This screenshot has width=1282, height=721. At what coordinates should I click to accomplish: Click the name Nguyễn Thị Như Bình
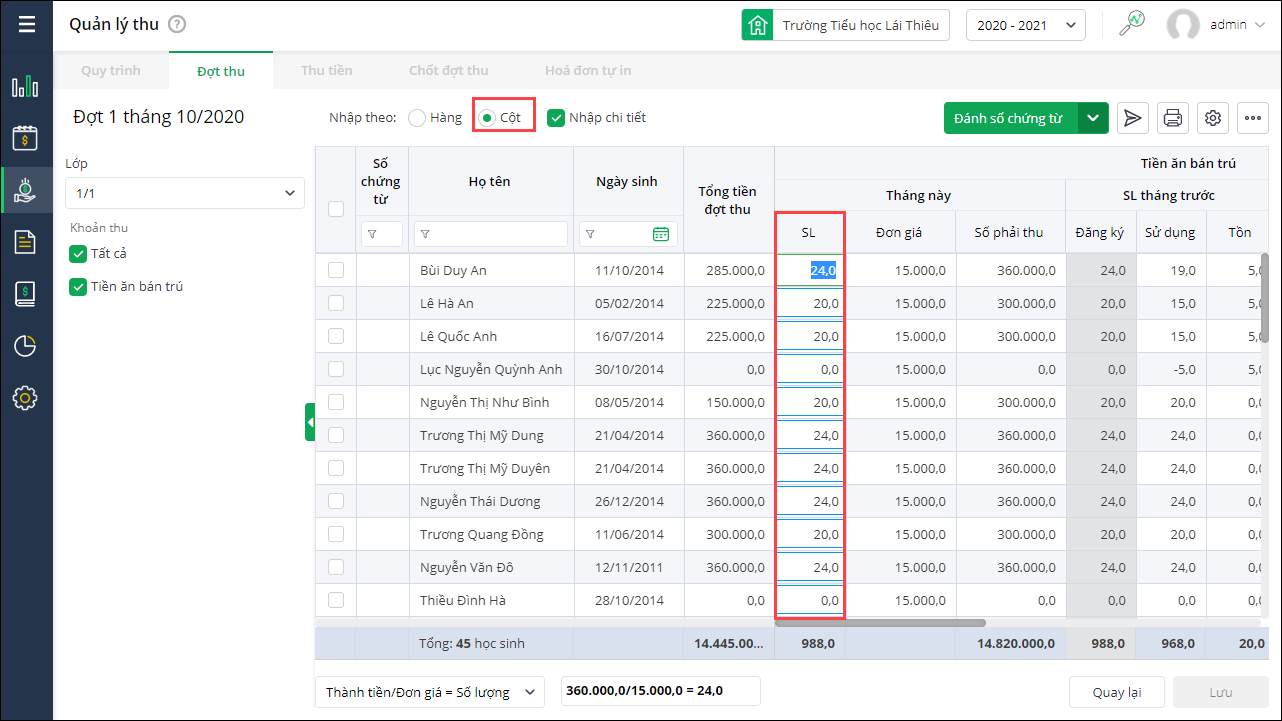point(485,402)
